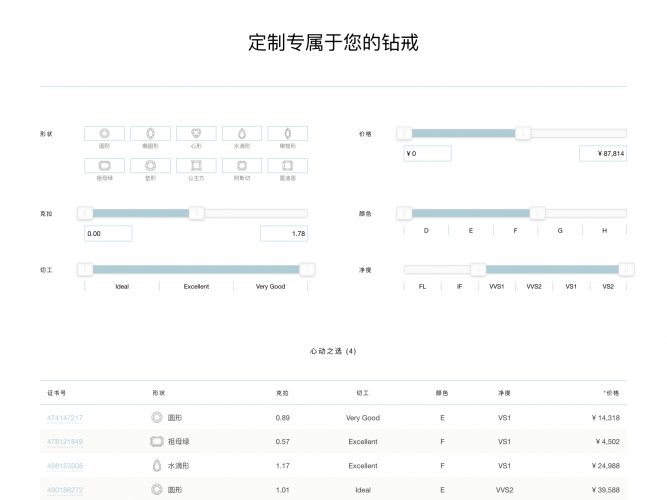The image size is (667, 500).
Task: Click the carat 克拉 slider minimum handle
Action: click(85, 213)
